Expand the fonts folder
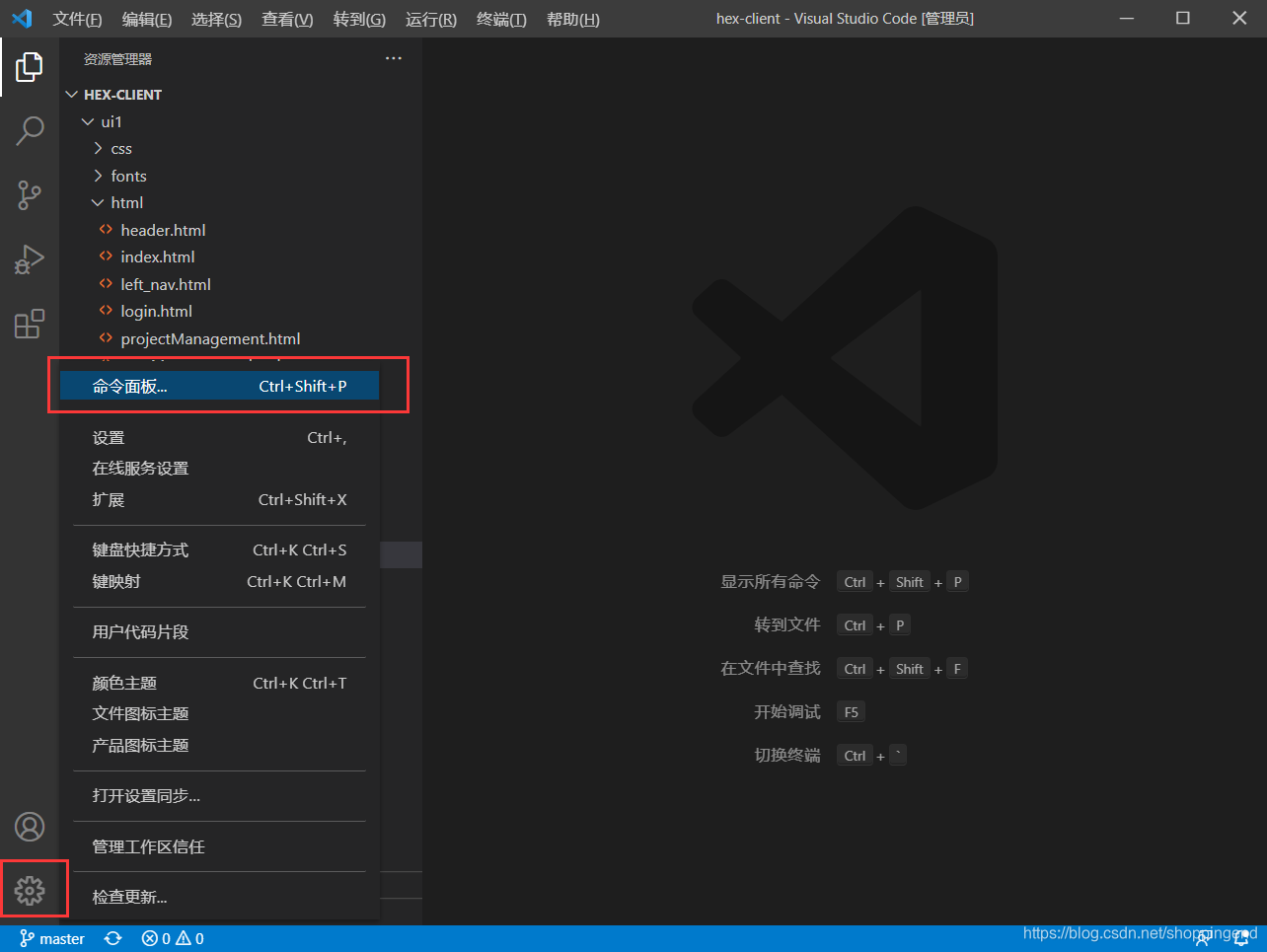This screenshot has height=952, width=1267. tap(242, 176)
